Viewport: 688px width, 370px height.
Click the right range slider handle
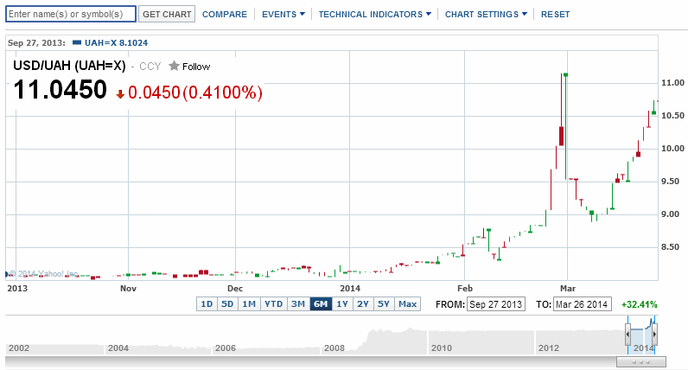654,334
